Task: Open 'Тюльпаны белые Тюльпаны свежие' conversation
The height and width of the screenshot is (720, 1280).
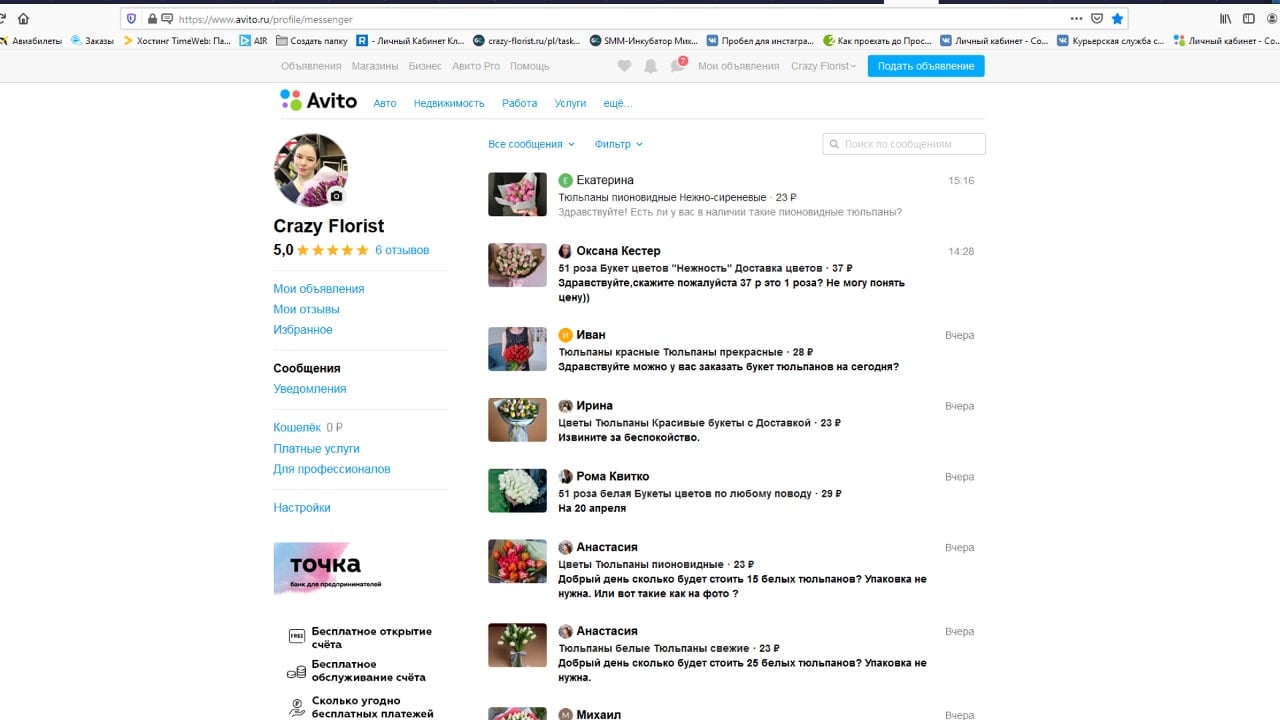Action: pos(731,654)
